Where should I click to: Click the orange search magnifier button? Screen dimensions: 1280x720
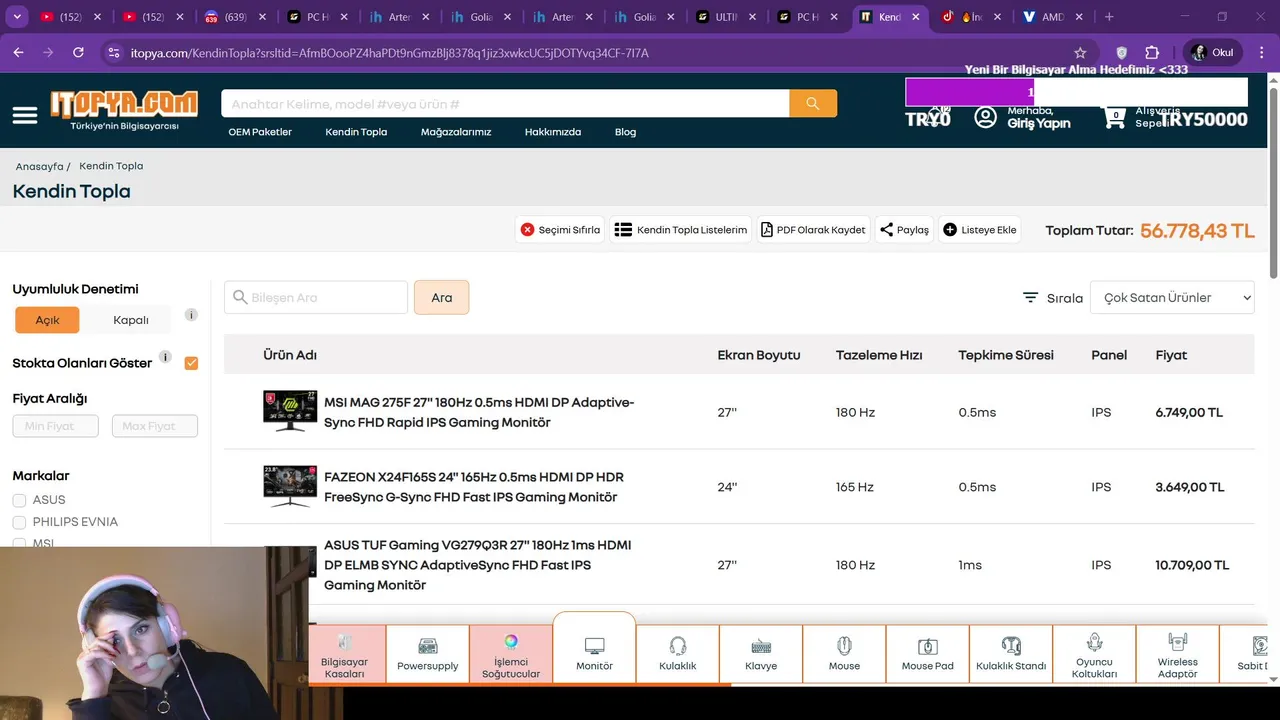coord(813,103)
